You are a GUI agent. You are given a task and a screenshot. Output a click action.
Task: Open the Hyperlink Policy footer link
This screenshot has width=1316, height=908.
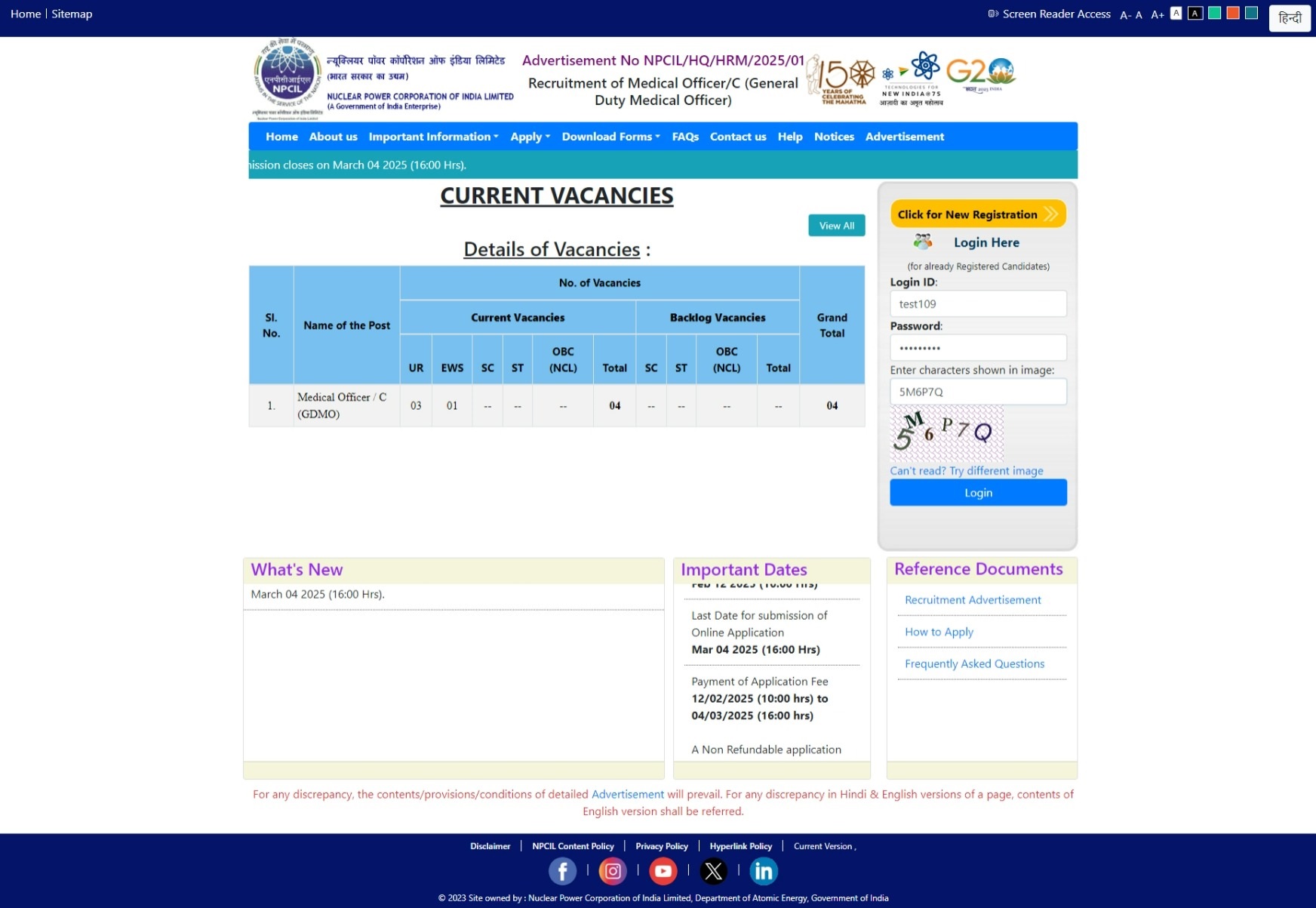[x=740, y=846]
